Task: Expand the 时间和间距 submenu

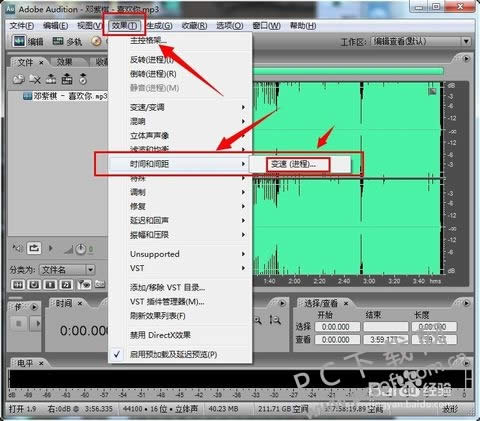Action: point(180,164)
